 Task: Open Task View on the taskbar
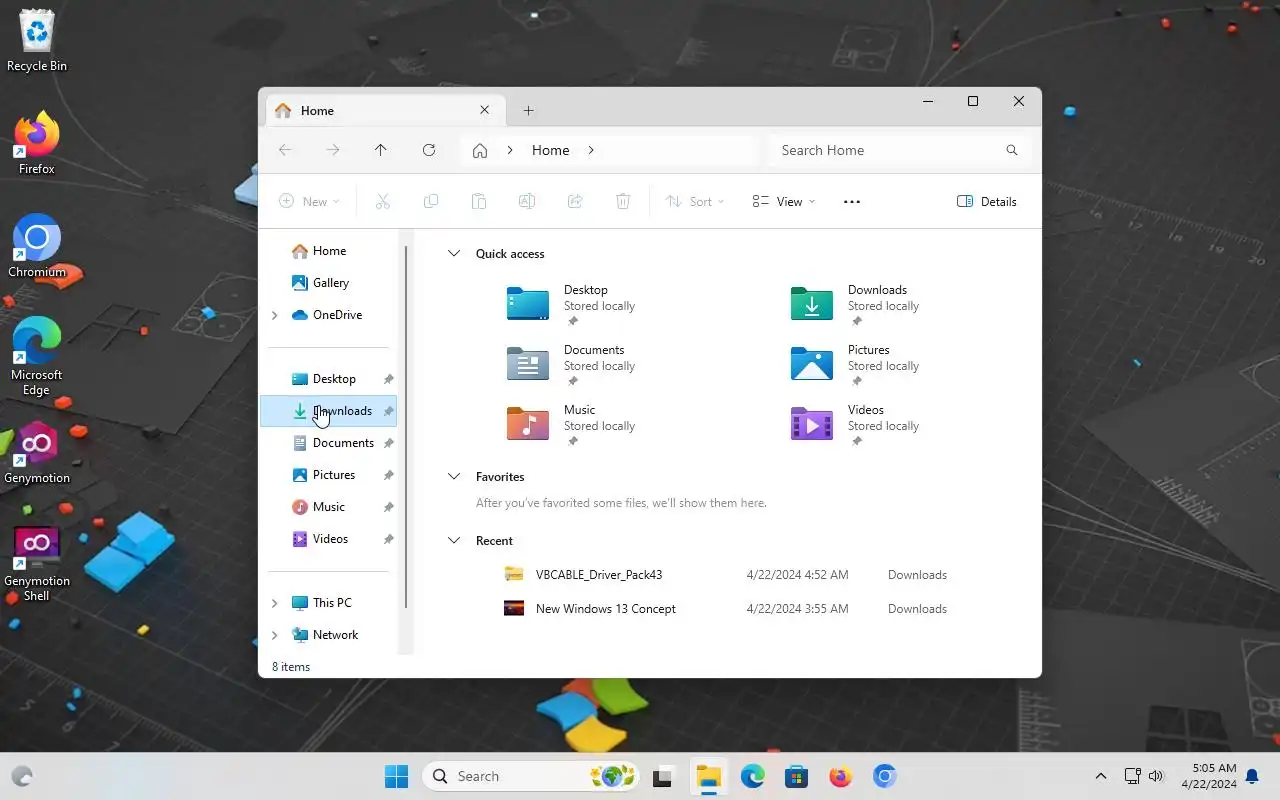(x=662, y=776)
